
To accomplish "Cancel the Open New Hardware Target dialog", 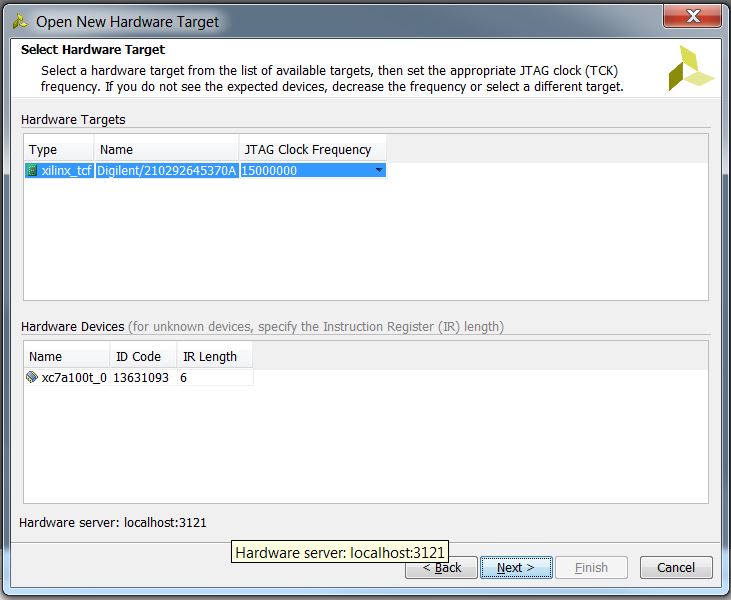I will [676, 567].
